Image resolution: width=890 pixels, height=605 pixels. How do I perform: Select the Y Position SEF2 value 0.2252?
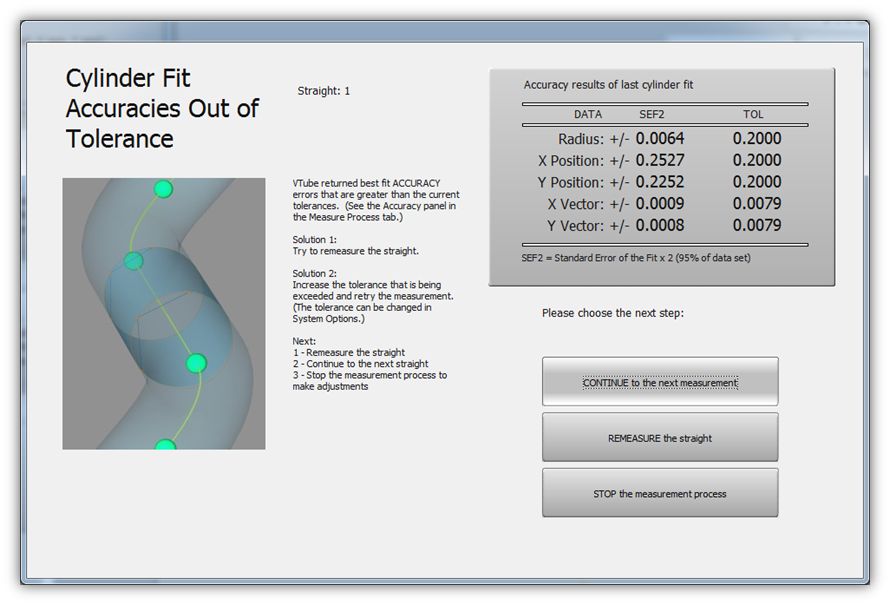click(x=660, y=183)
